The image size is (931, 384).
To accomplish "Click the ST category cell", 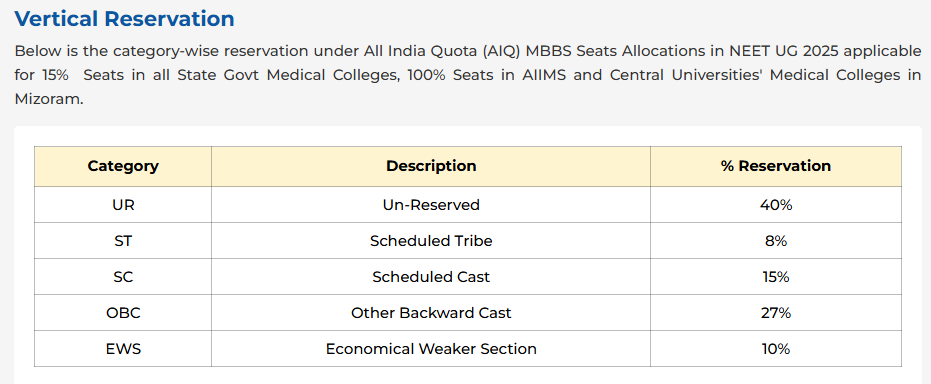I will tap(123, 241).
